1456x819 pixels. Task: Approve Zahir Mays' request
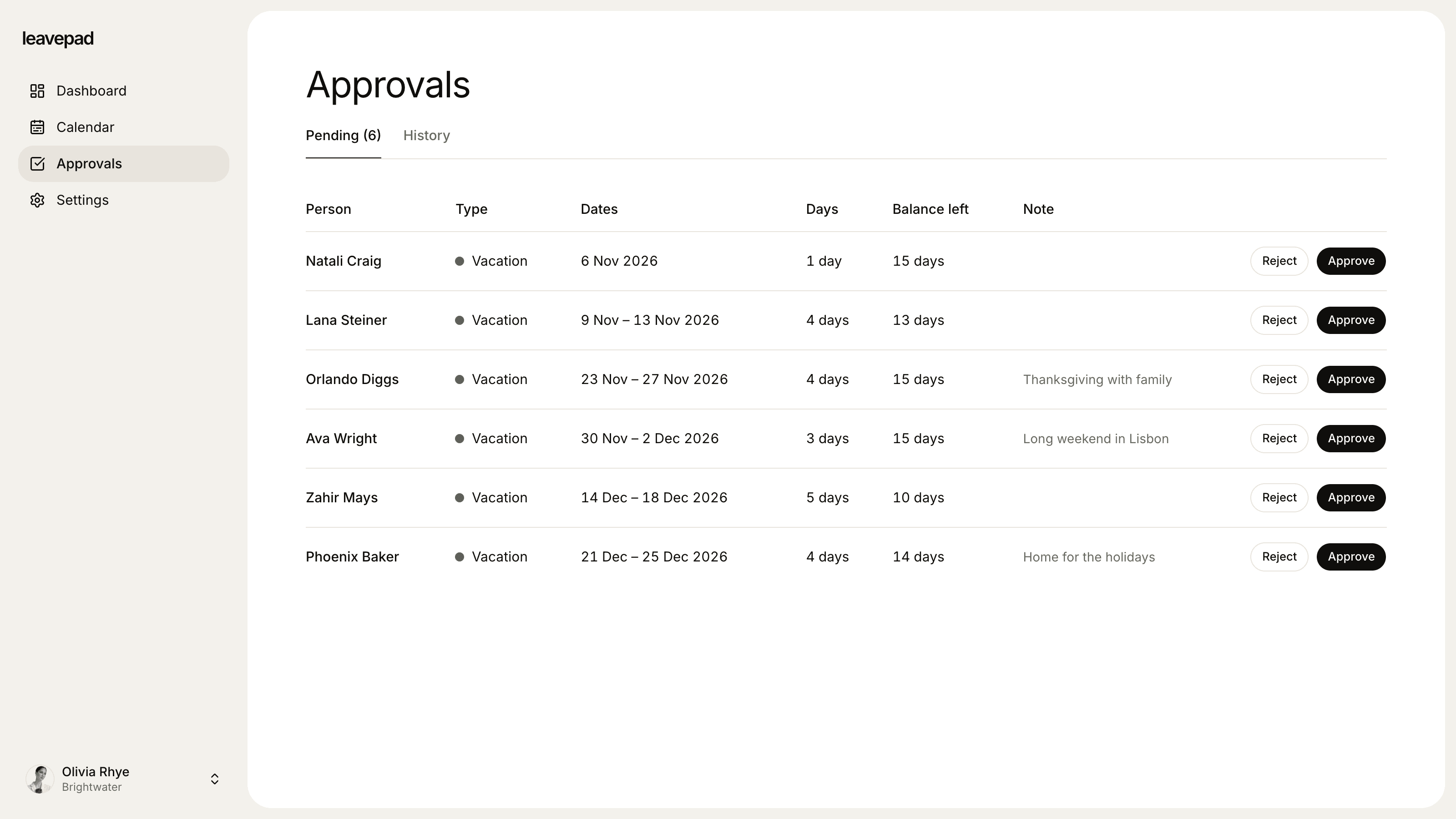tap(1351, 498)
